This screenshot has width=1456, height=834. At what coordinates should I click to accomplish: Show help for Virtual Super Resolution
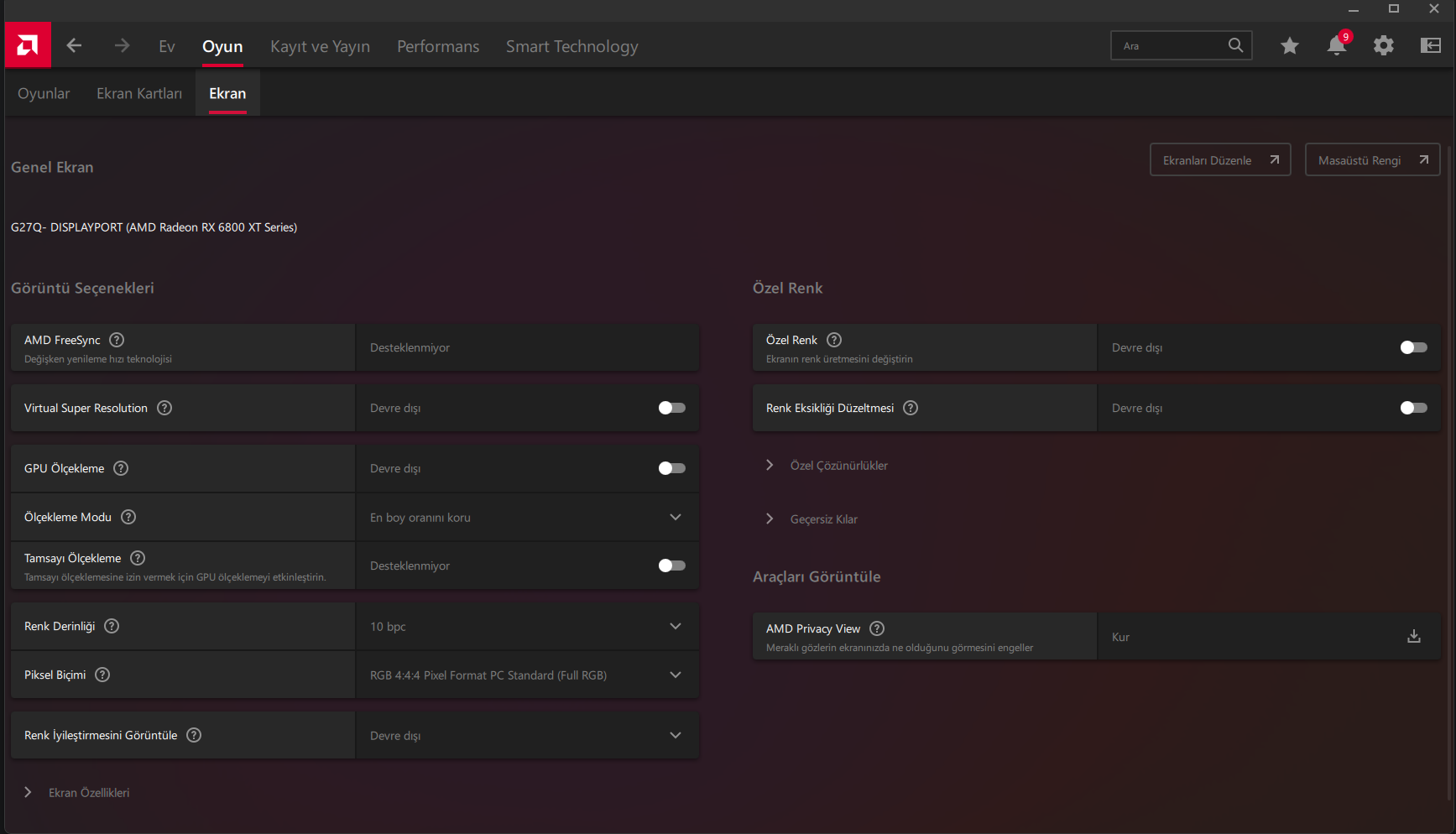[x=164, y=408]
